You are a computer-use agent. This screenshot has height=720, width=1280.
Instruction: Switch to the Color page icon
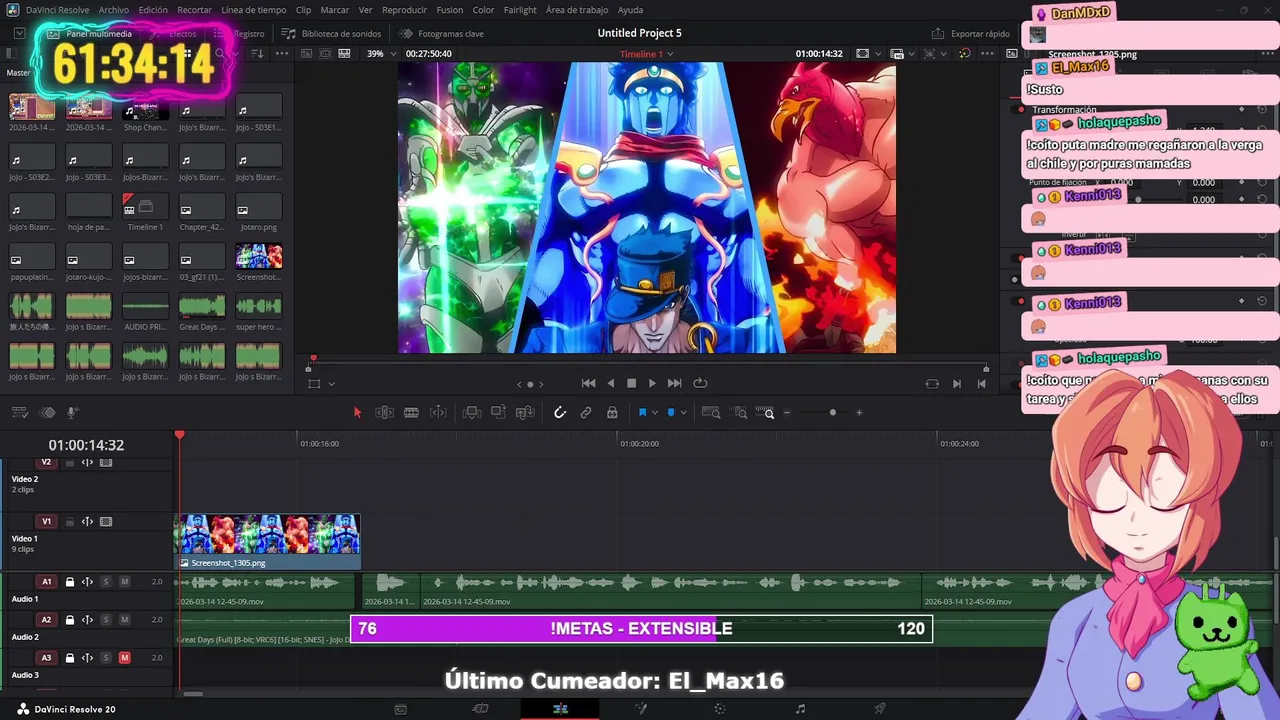(x=720, y=709)
